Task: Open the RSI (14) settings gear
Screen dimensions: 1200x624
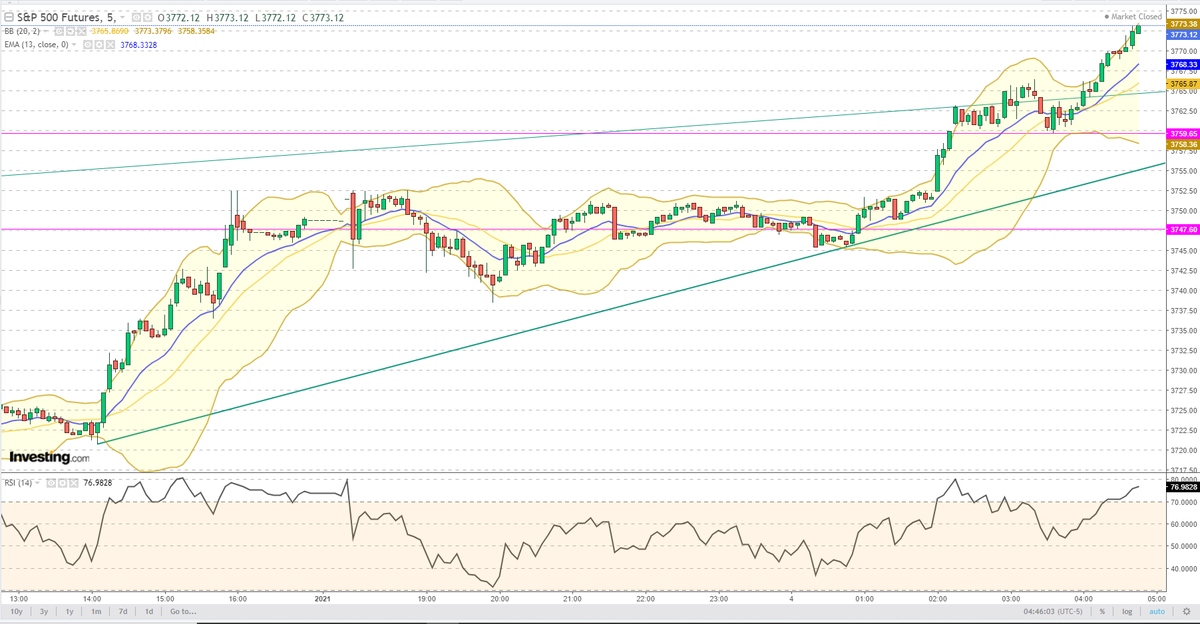Action: coord(62,482)
